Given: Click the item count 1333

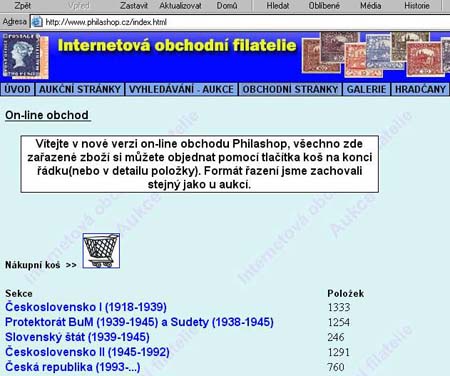Looking at the screenshot, I should (339, 307).
